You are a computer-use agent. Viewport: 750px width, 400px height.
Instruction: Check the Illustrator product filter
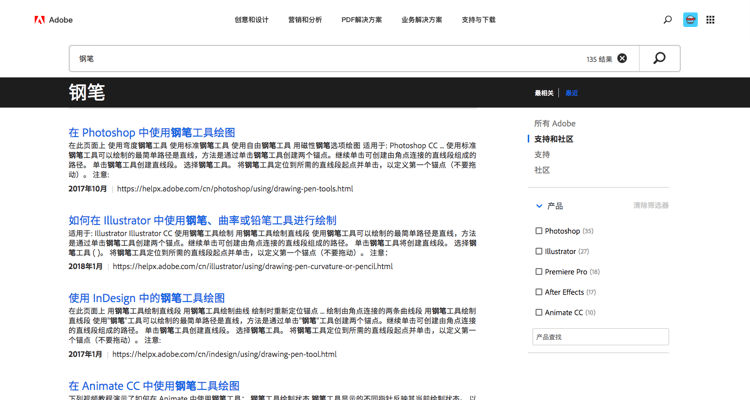tap(539, 252)
